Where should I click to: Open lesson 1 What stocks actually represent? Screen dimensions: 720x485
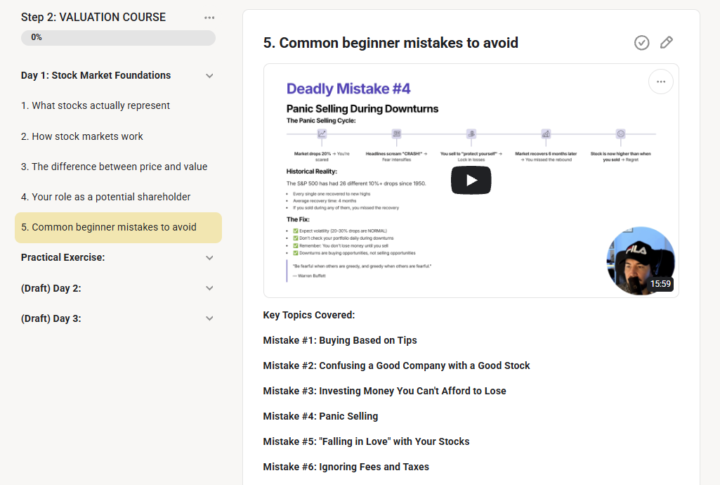point(95,106)
